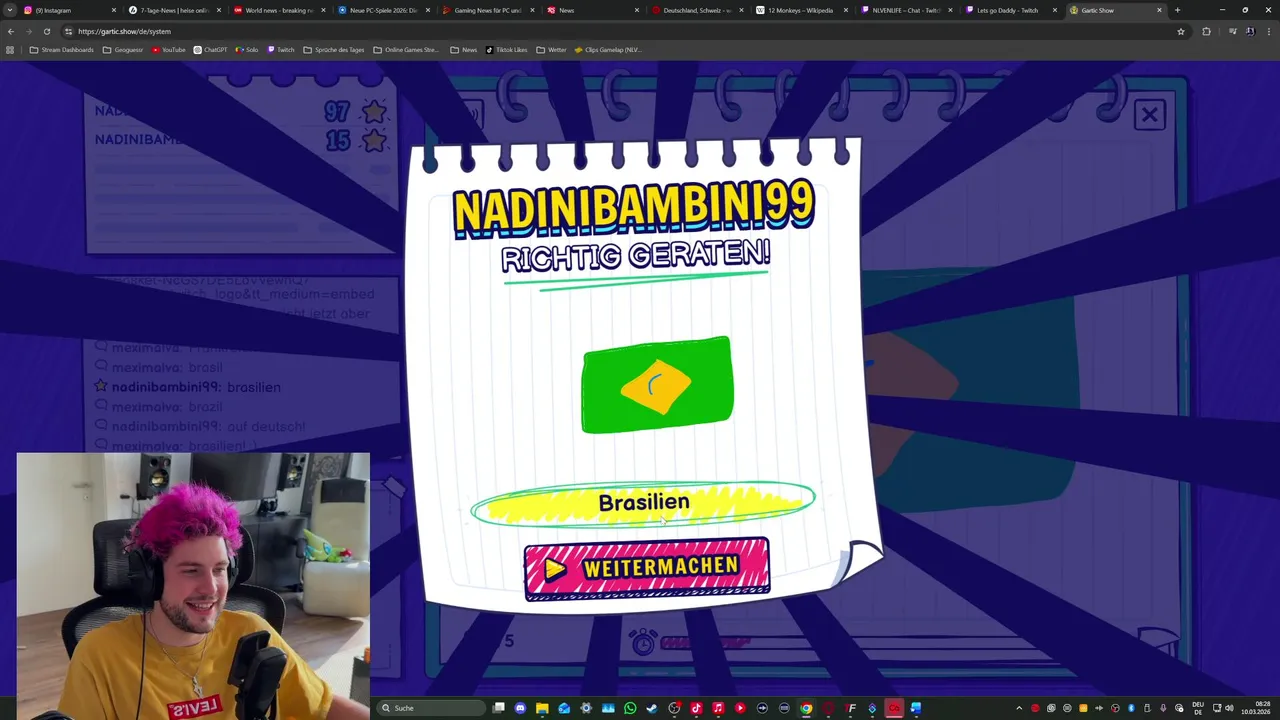Open Google Chrome from the taskbar
1280x720 pixels.
(806, 708)
